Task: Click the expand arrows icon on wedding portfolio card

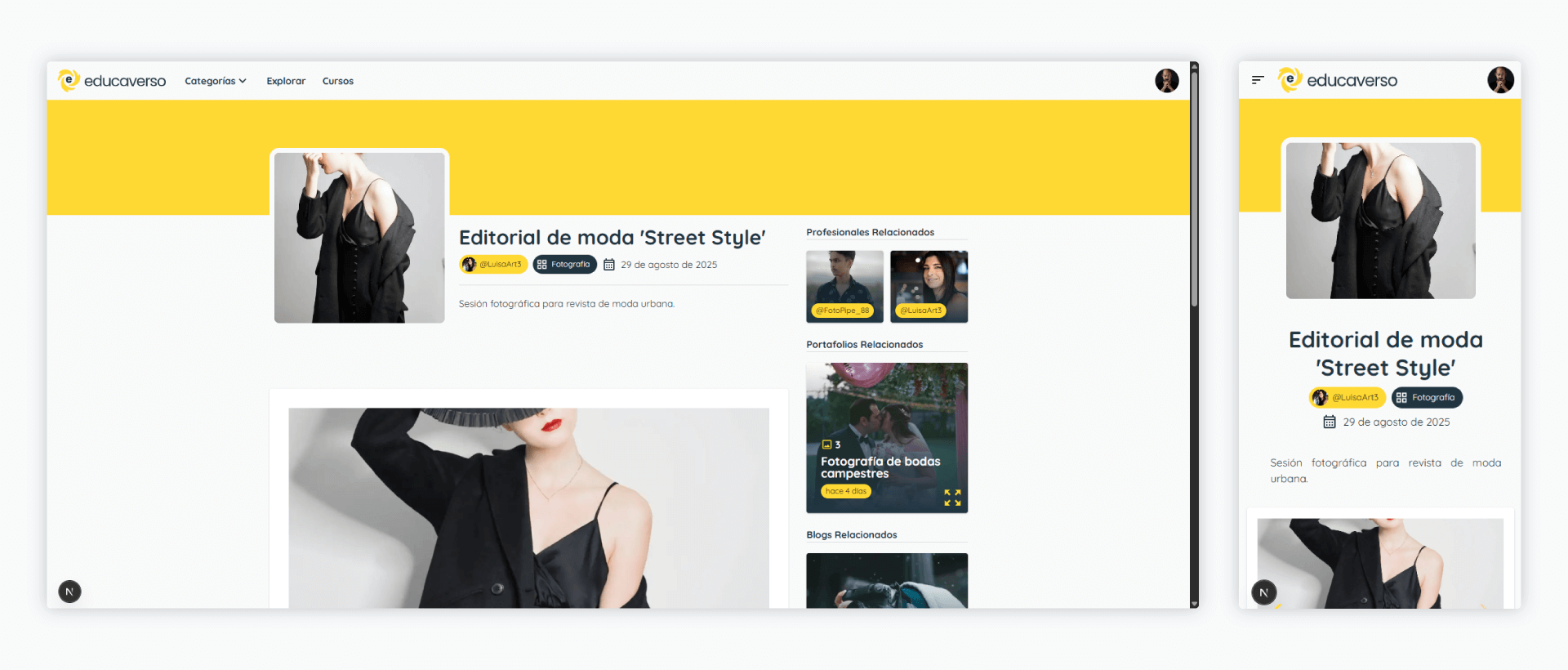Action: [952, 498]
